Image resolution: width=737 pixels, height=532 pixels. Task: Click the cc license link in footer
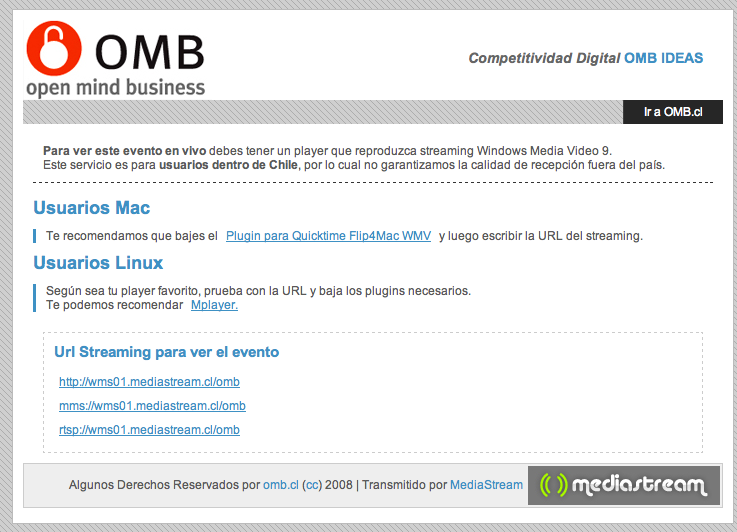[312, 485]
